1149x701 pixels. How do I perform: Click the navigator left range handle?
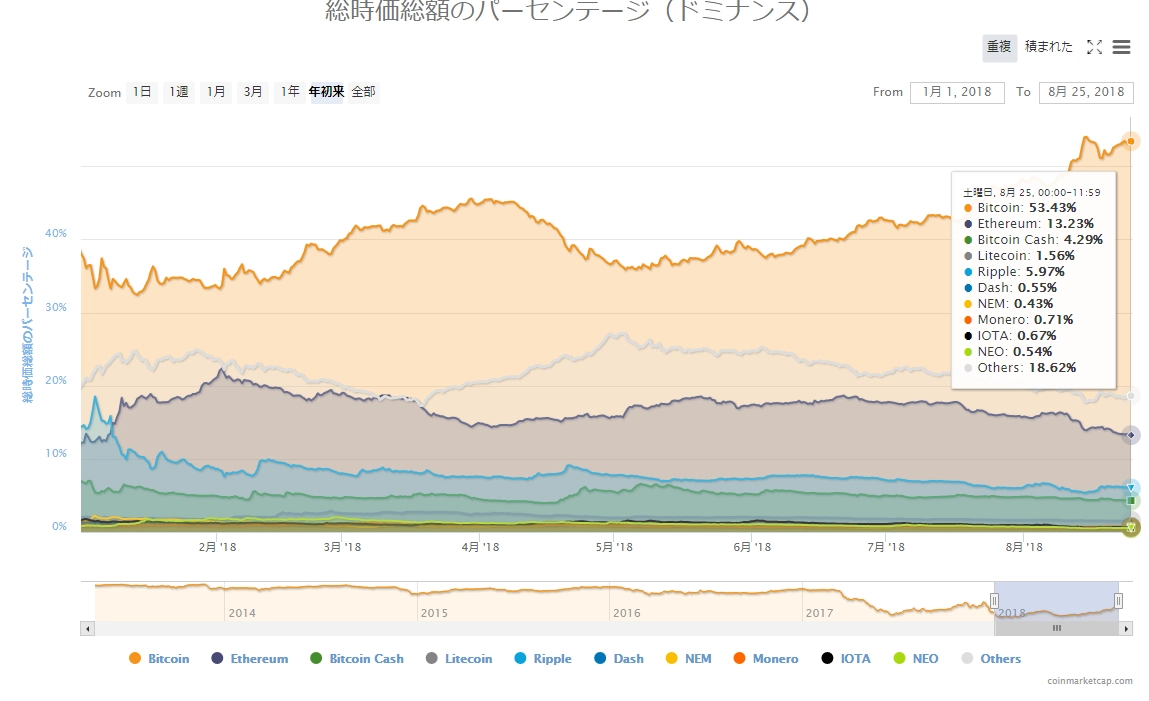coord(994,600)
